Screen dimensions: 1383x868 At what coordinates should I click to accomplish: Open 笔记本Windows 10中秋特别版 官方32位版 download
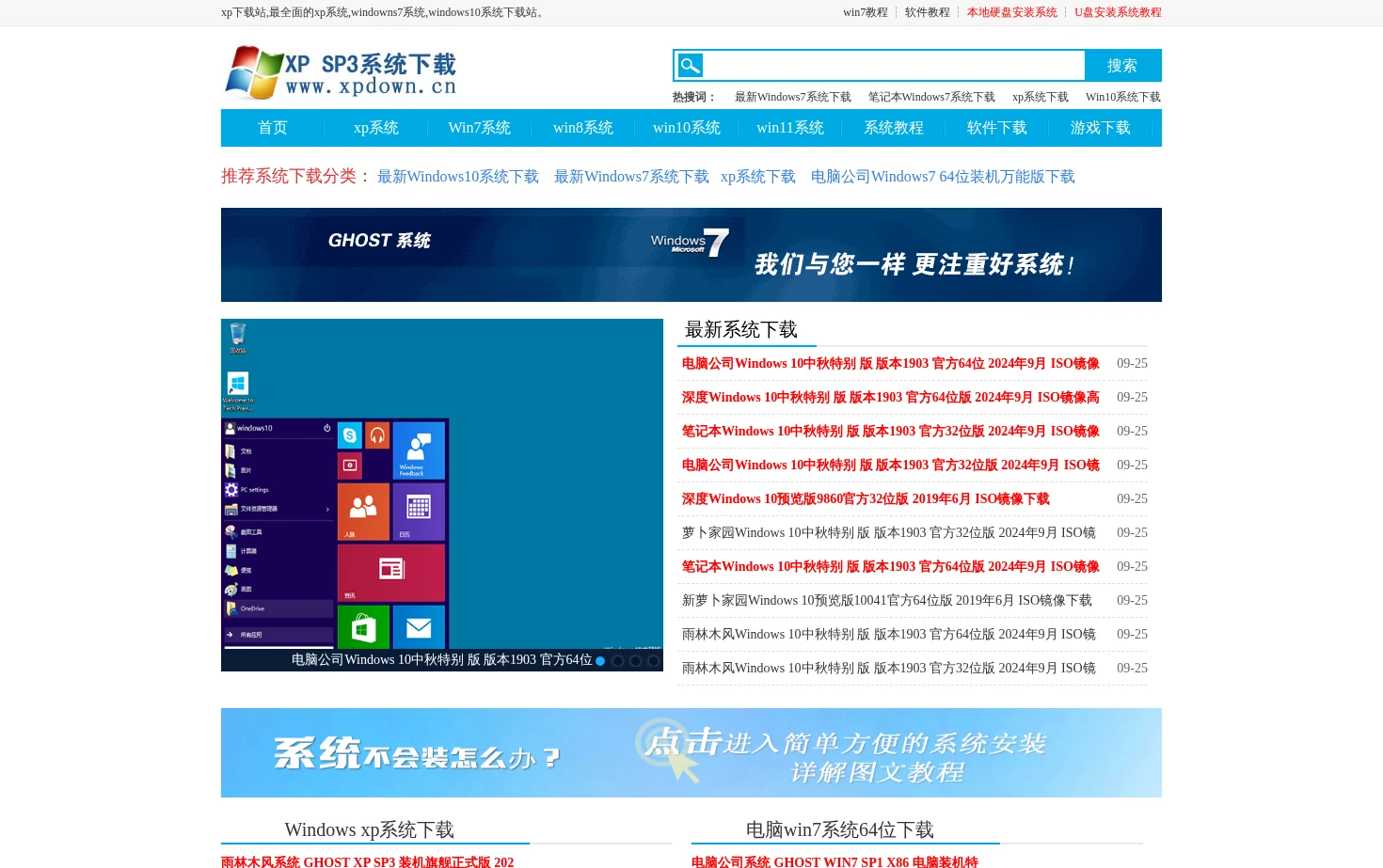tap(891, 431)
